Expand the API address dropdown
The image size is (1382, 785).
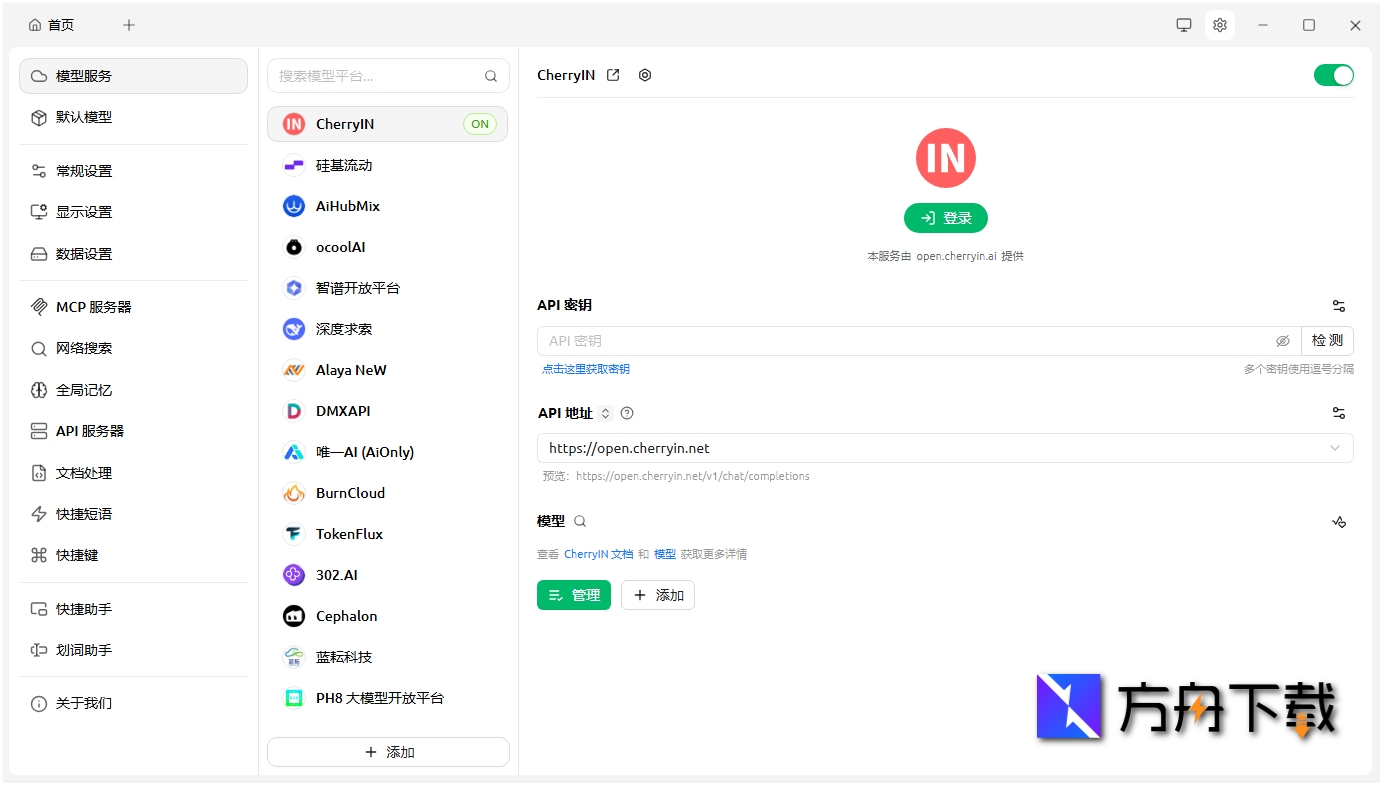pyautogui.click(x=1335, y=448)
